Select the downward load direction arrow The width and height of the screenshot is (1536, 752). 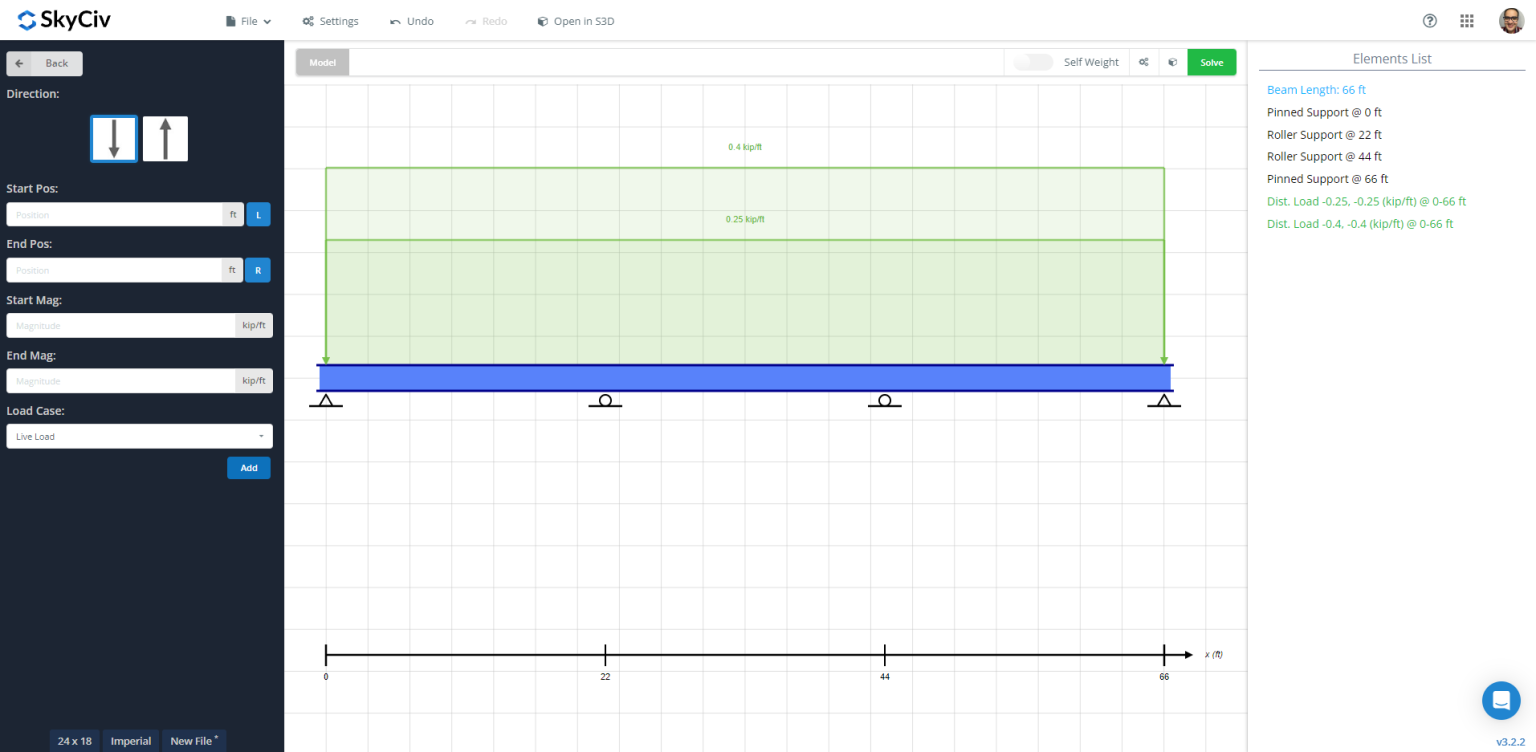pos(114,138)
